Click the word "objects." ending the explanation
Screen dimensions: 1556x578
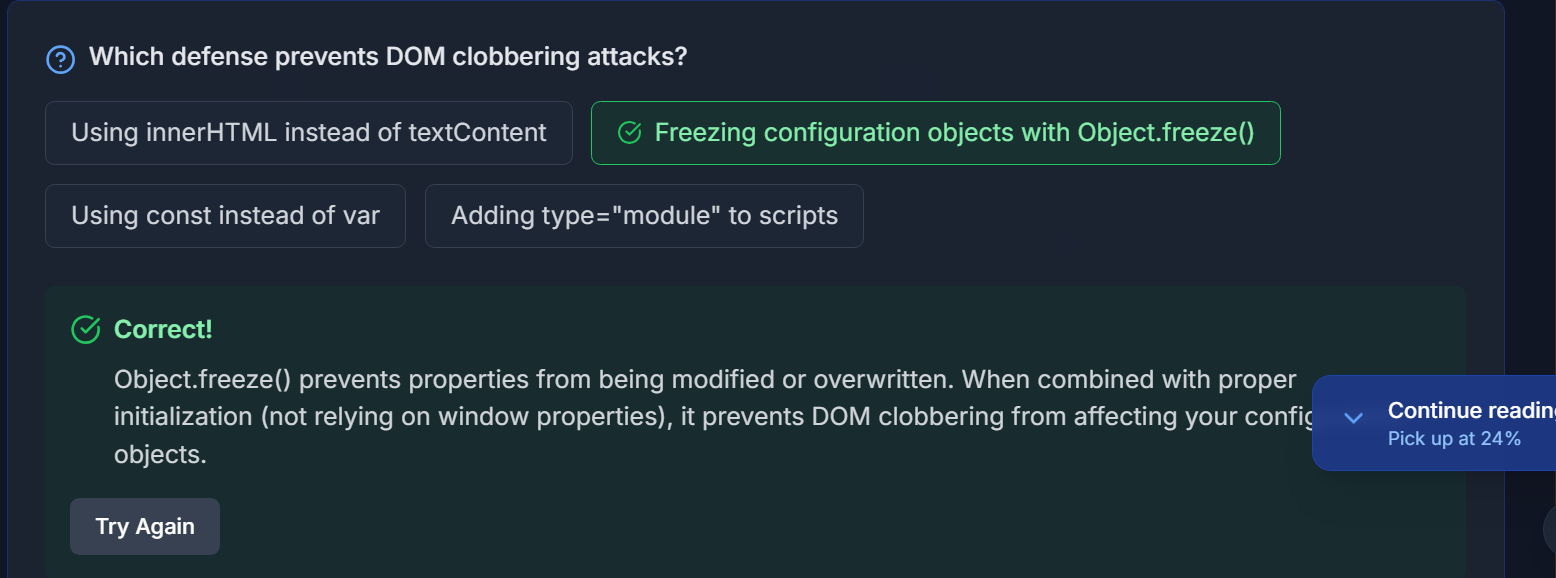coord(160,454)
